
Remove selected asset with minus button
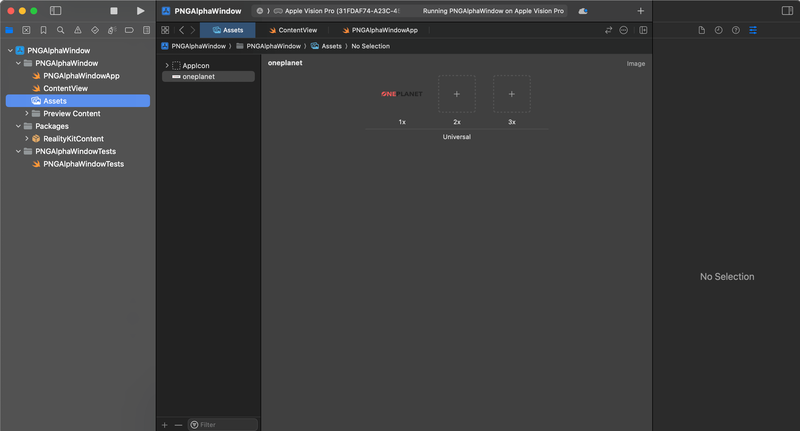[x=178, y=424]
